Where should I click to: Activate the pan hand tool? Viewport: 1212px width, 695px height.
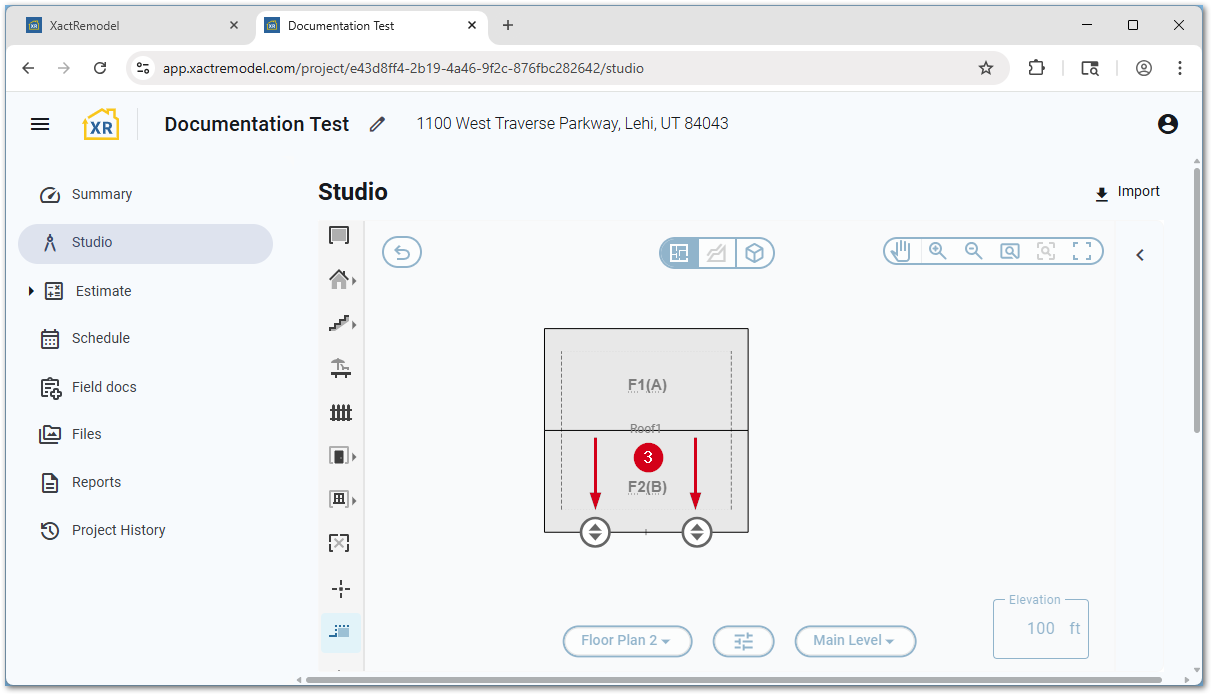(x=901, y=252)
